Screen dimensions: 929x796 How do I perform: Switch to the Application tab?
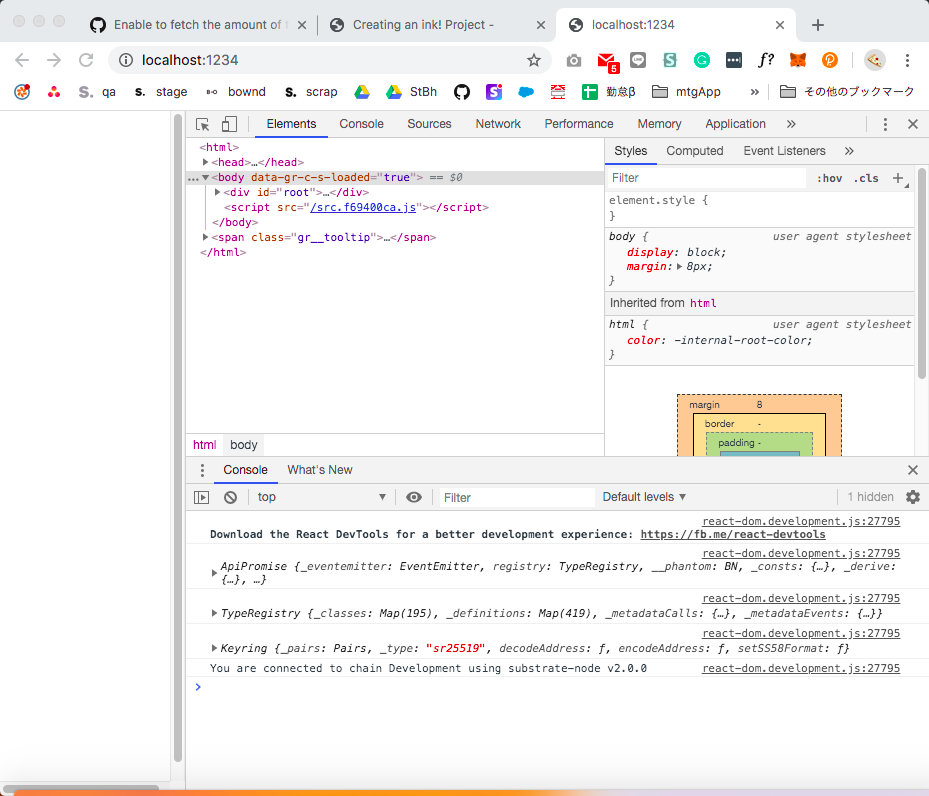[x=735, y=124]
